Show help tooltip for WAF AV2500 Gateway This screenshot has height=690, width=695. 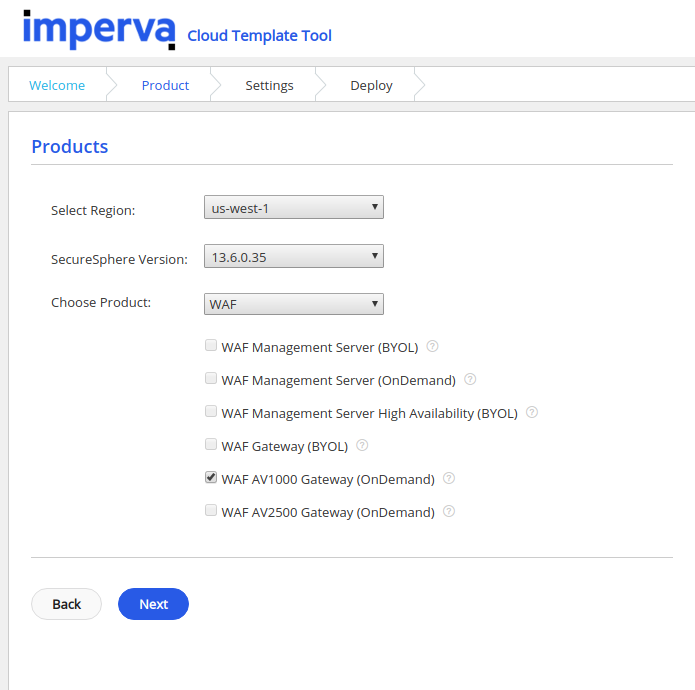[449, 511]
